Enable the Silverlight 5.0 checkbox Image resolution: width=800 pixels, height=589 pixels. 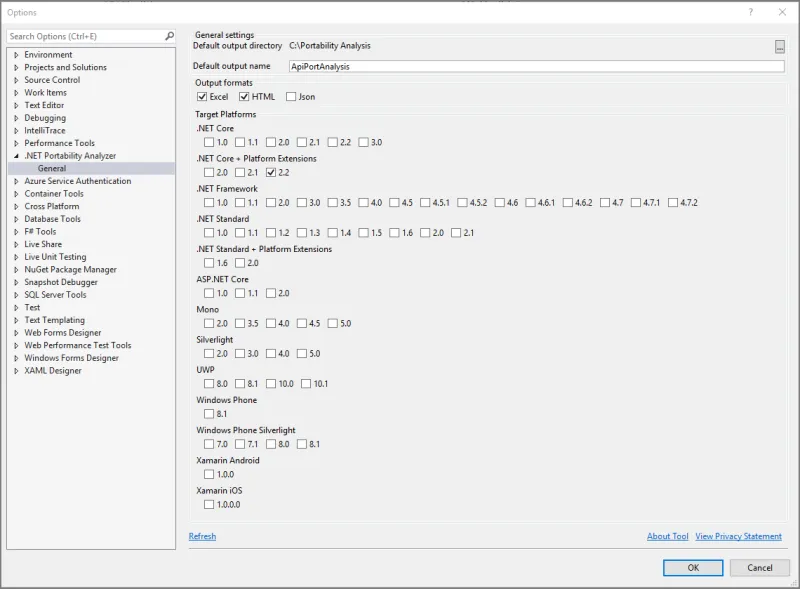click(302, 353)
